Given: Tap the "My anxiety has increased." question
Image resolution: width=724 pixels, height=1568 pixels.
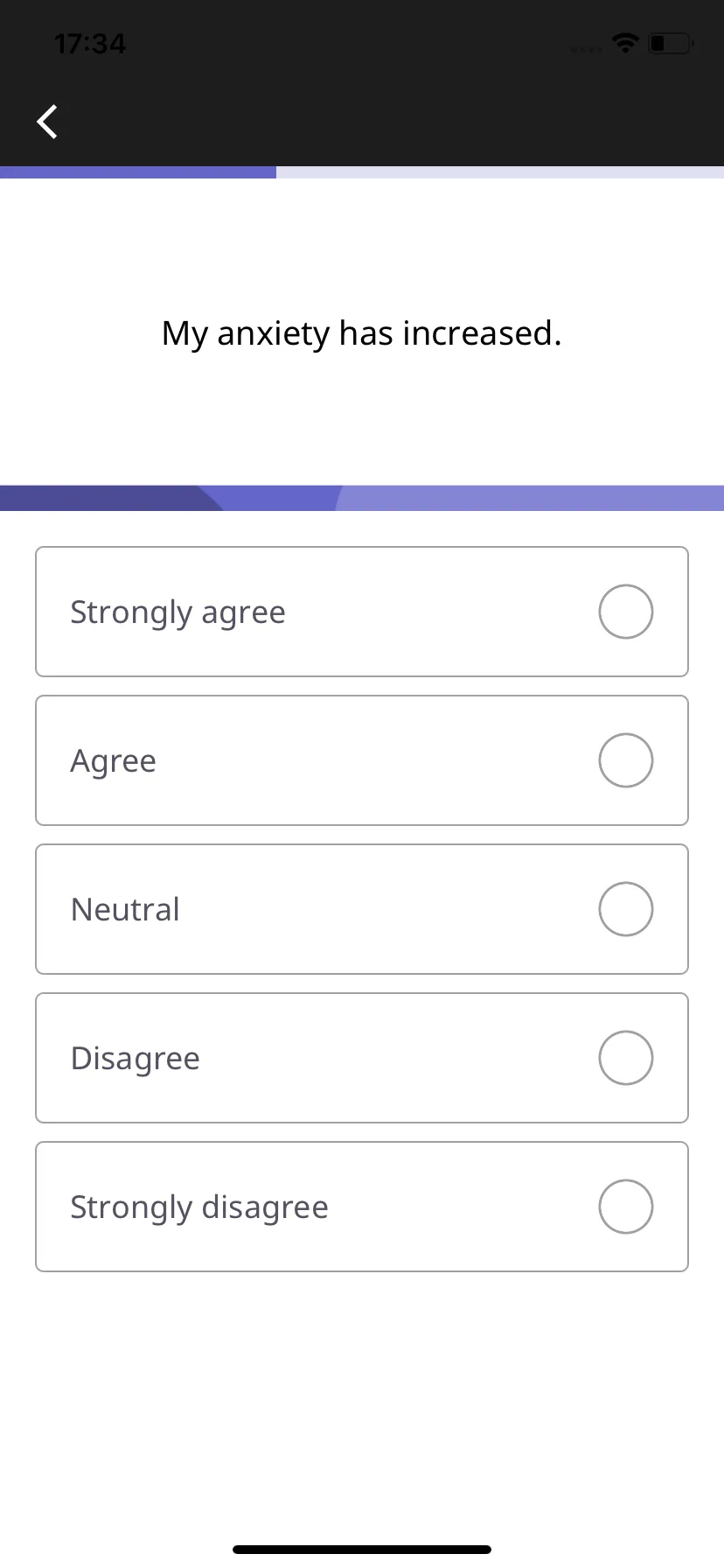Looking at the screenshot, I should [362, 333].
